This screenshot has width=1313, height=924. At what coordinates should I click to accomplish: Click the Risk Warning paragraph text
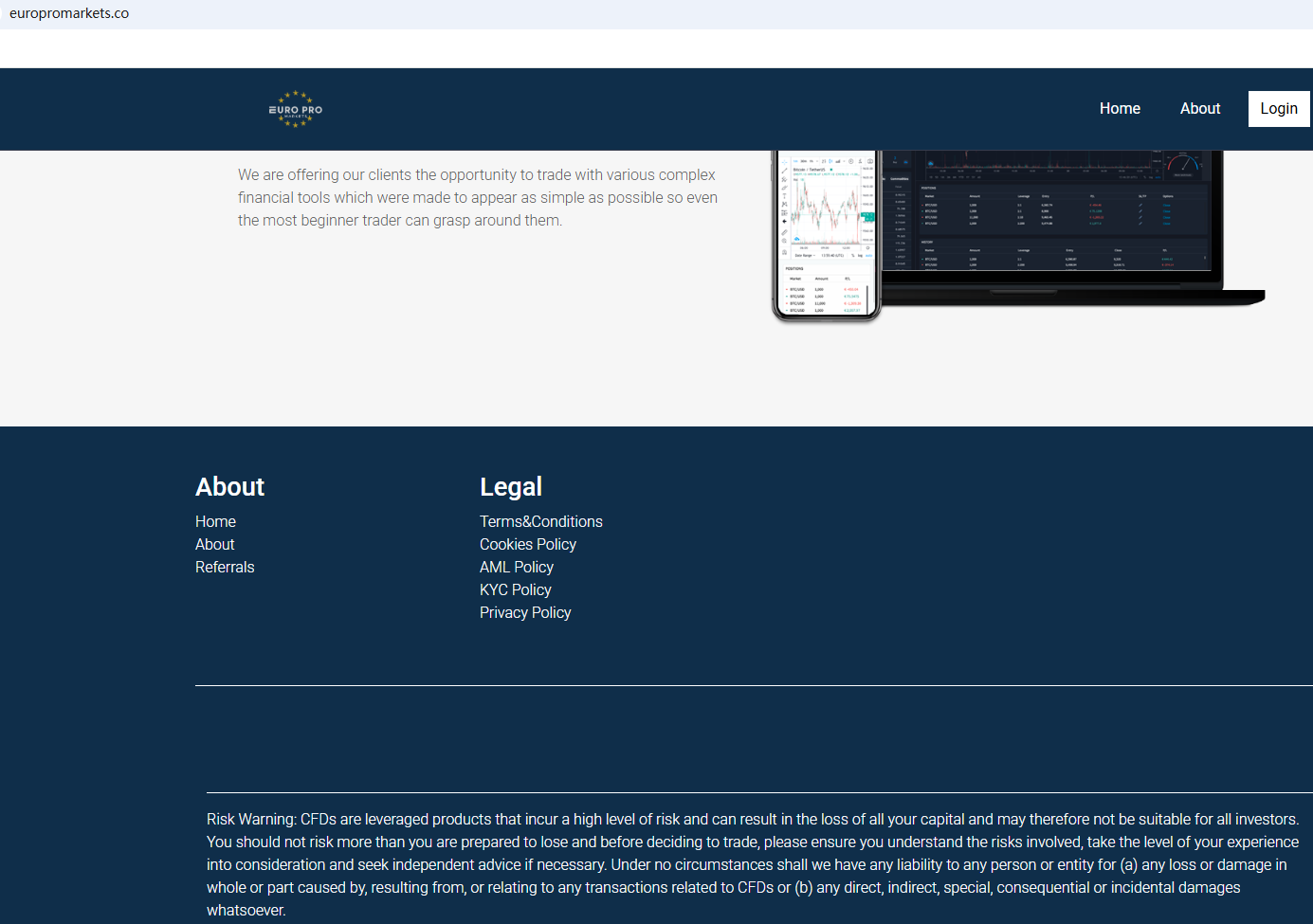coord(753,864)
